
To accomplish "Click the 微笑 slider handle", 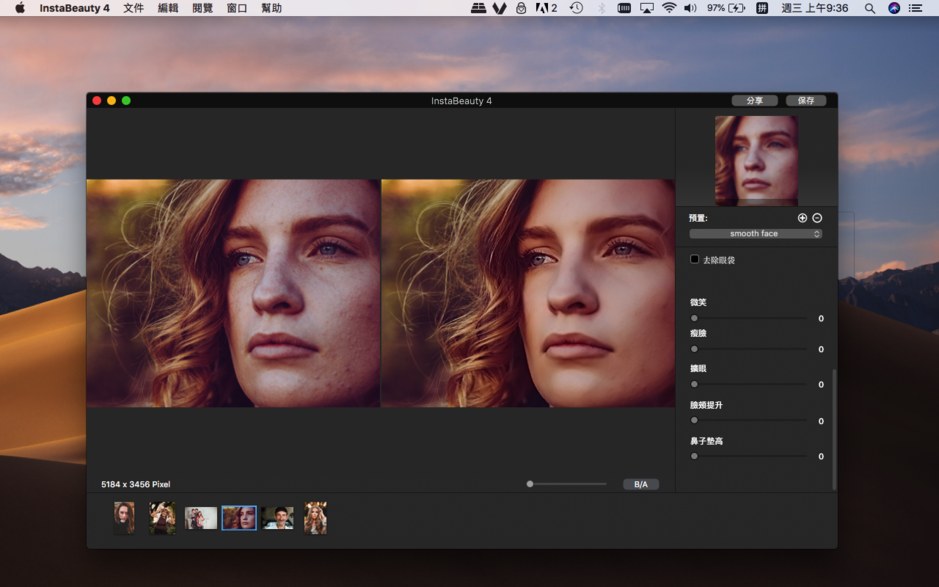I will pyautogui.click(x=692, y=318).
